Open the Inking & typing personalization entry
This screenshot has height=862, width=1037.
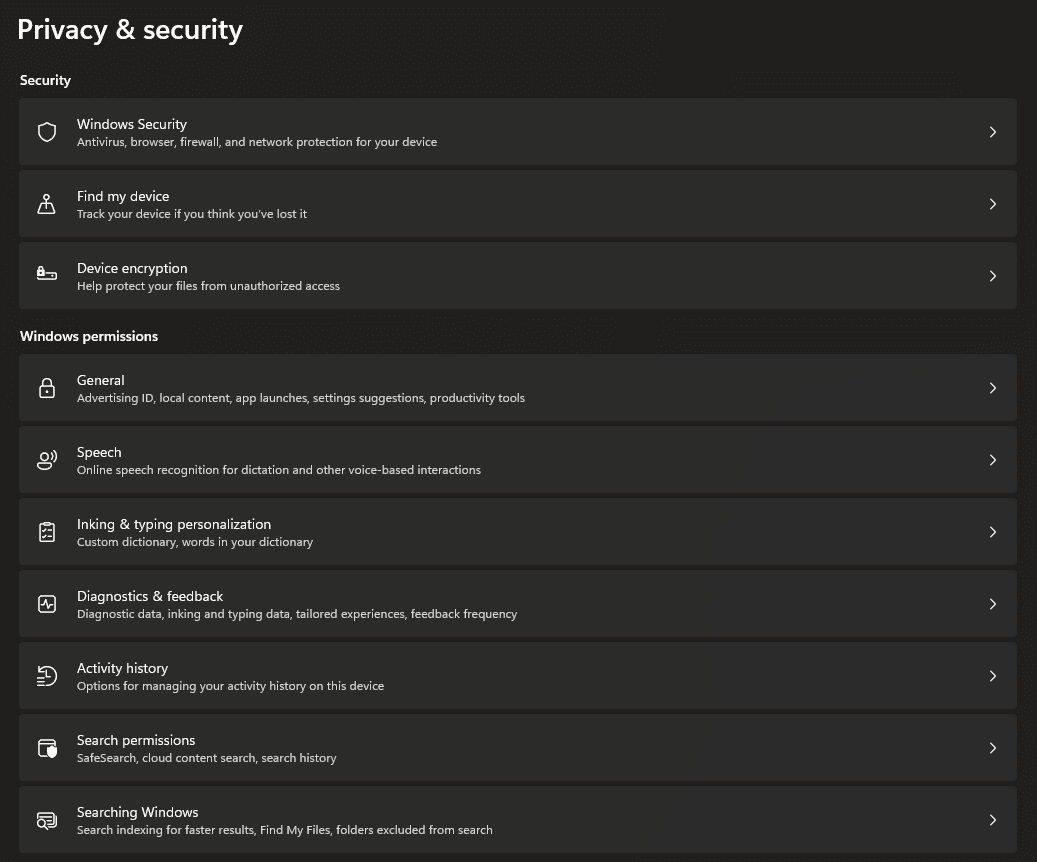[x=174, y=524]
